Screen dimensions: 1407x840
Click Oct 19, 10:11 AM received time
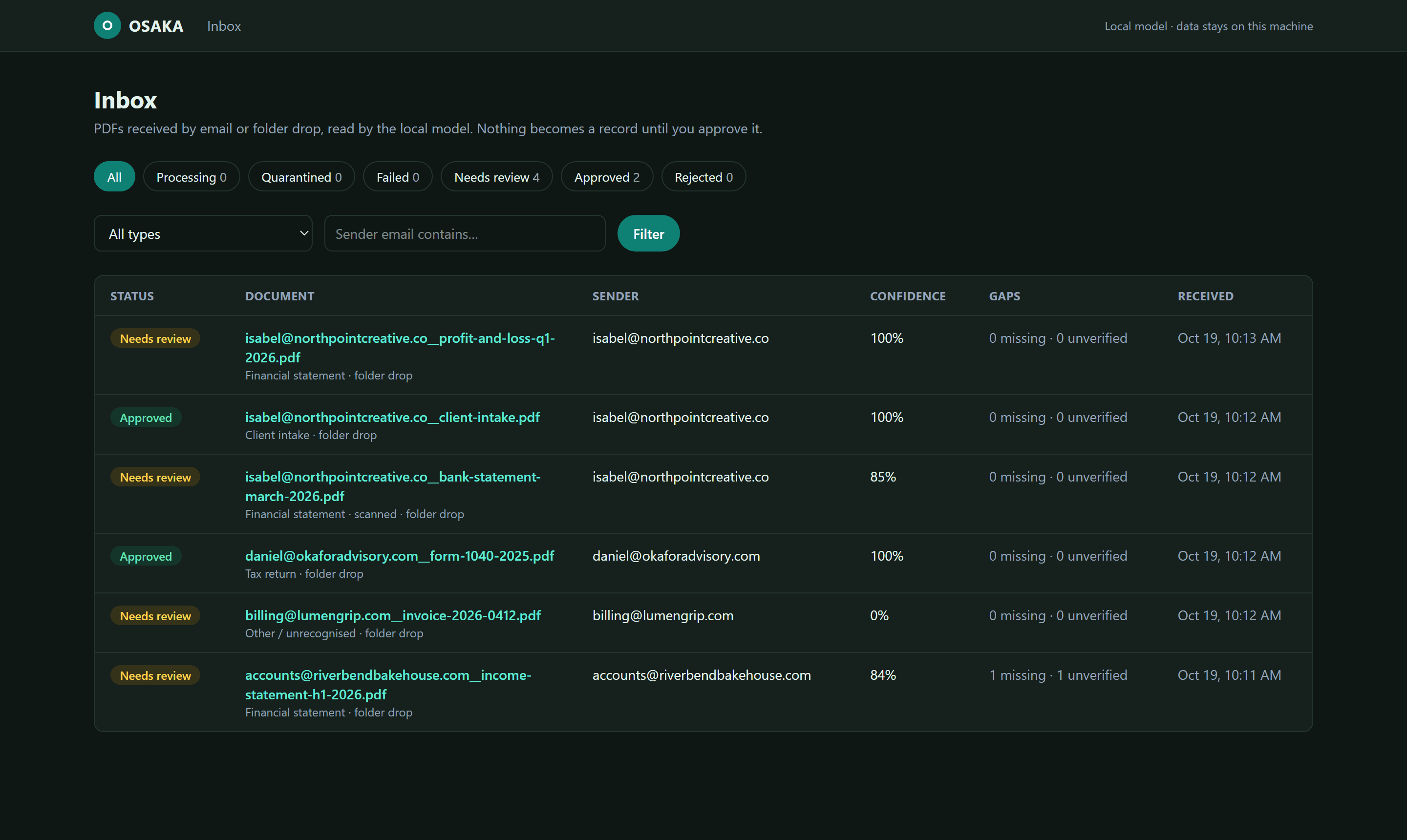1229,675
